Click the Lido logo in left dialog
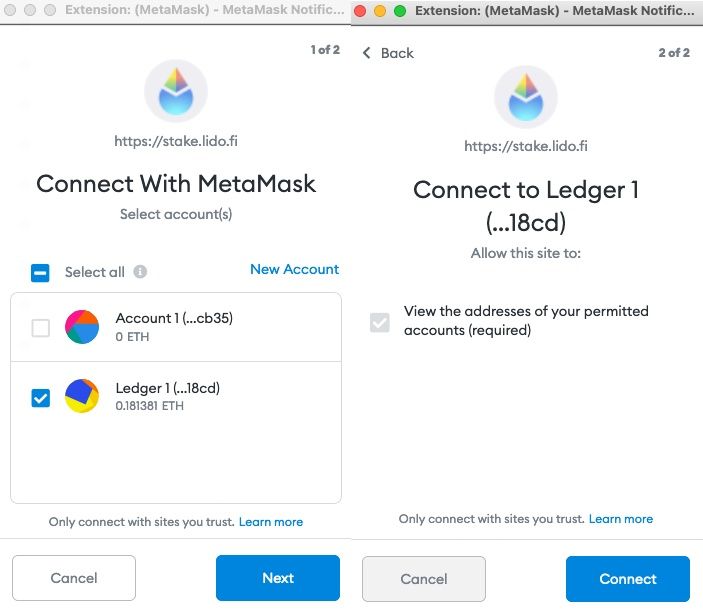The height and width of the screenshot is (610, 703). [176, 91]
